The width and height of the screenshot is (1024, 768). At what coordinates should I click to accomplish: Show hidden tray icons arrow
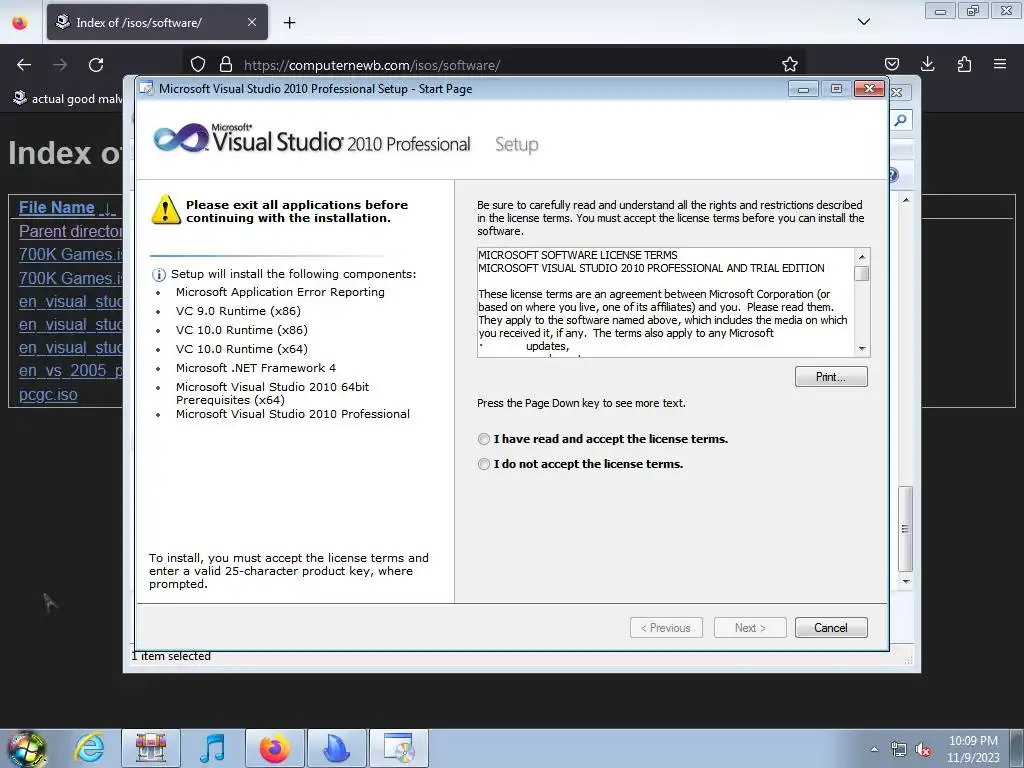874,749
